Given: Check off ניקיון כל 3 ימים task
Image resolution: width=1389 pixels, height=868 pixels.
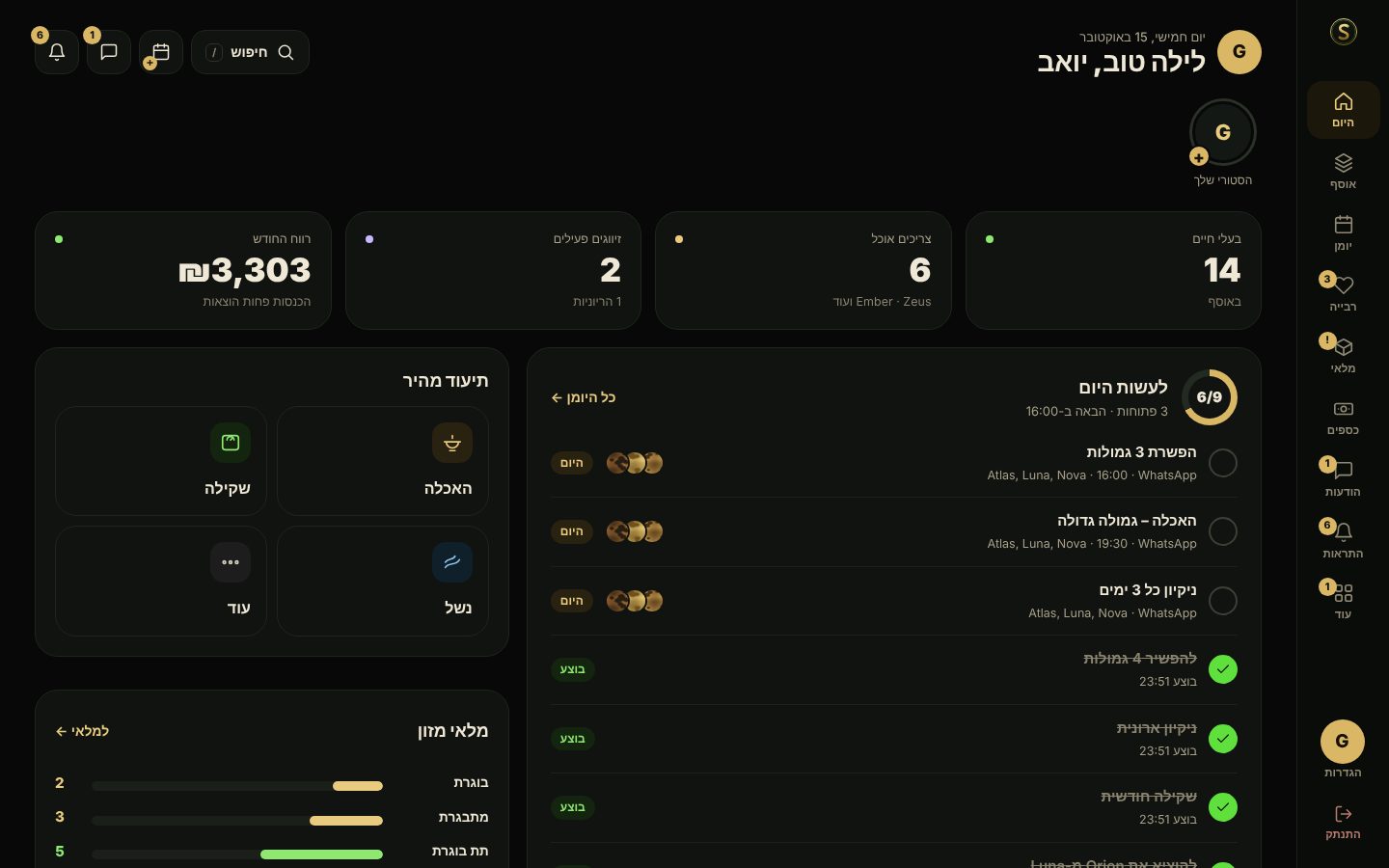Looking at the screenshot, I should 1223,601.
